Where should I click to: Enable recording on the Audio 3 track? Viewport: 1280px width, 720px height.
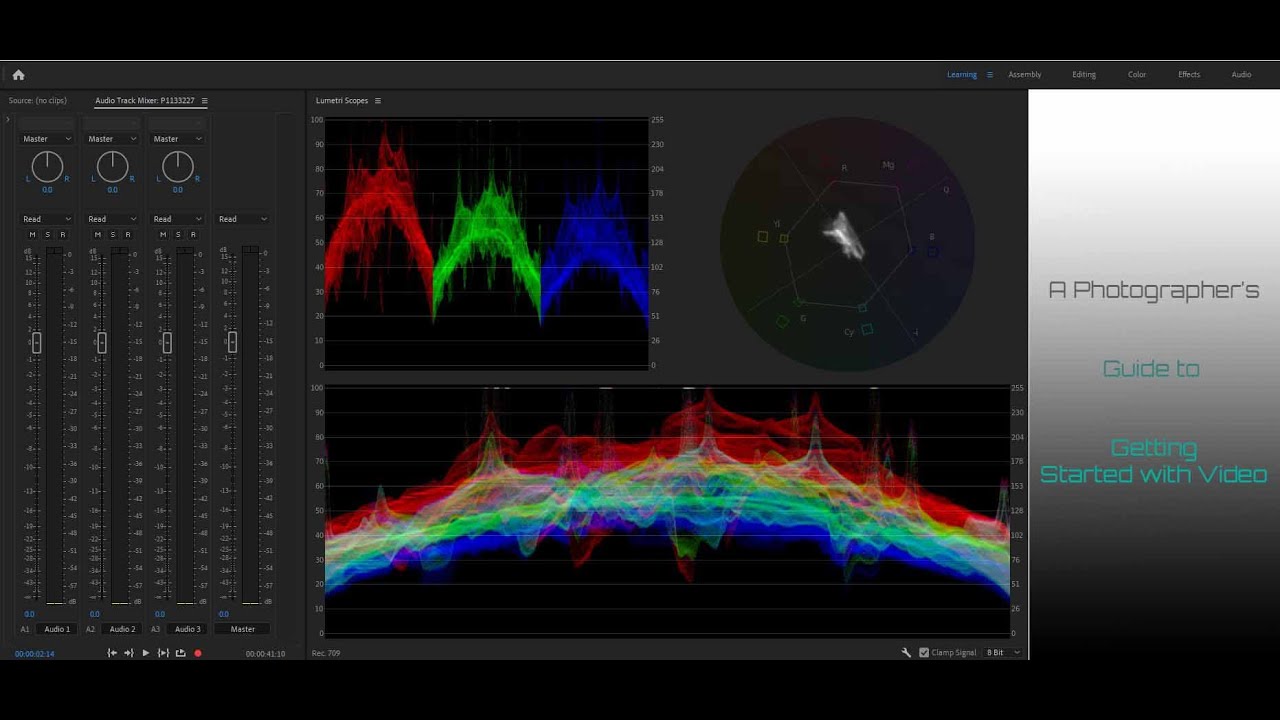click(192, 235)
